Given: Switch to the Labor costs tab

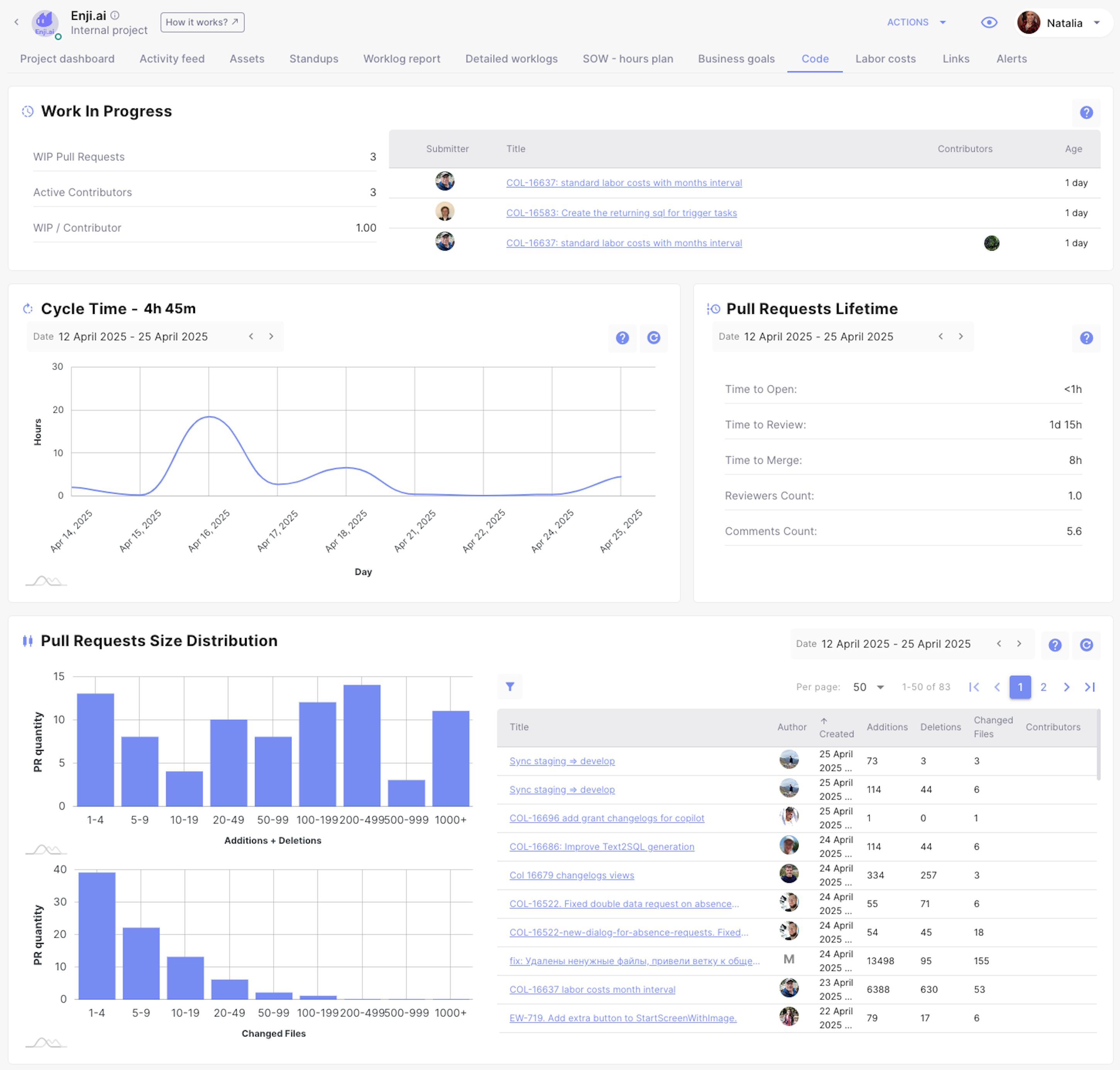Looking at the screenshot, I should (885, 59).
